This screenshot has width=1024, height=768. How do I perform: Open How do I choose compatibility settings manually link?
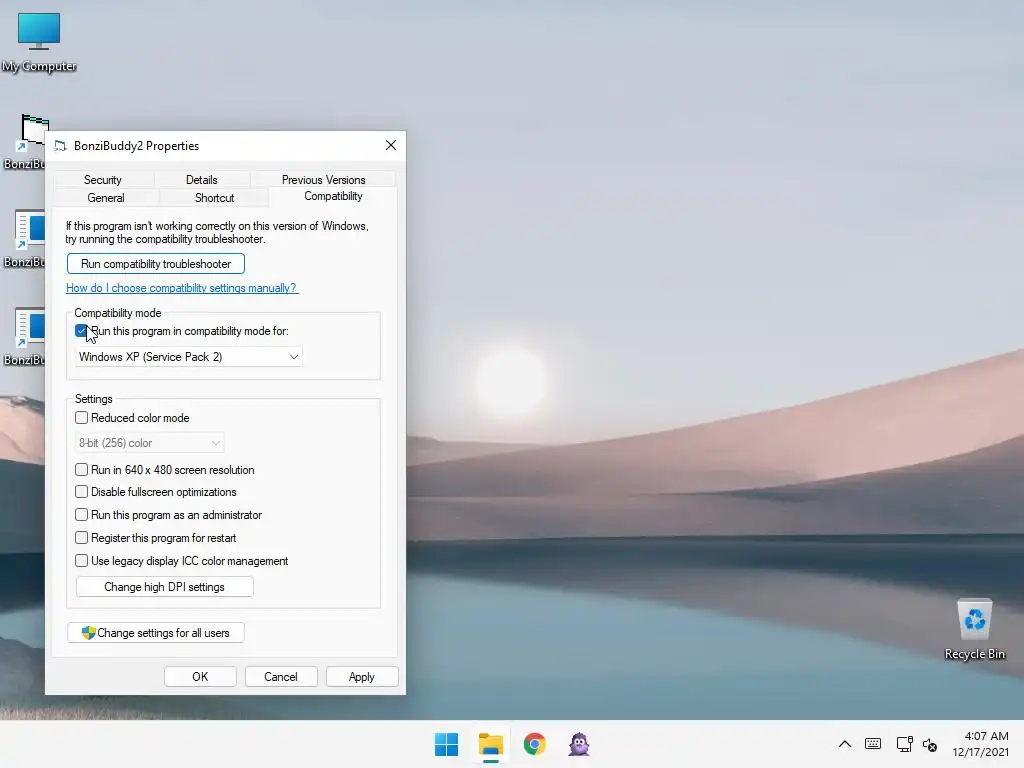pos(182,288)
